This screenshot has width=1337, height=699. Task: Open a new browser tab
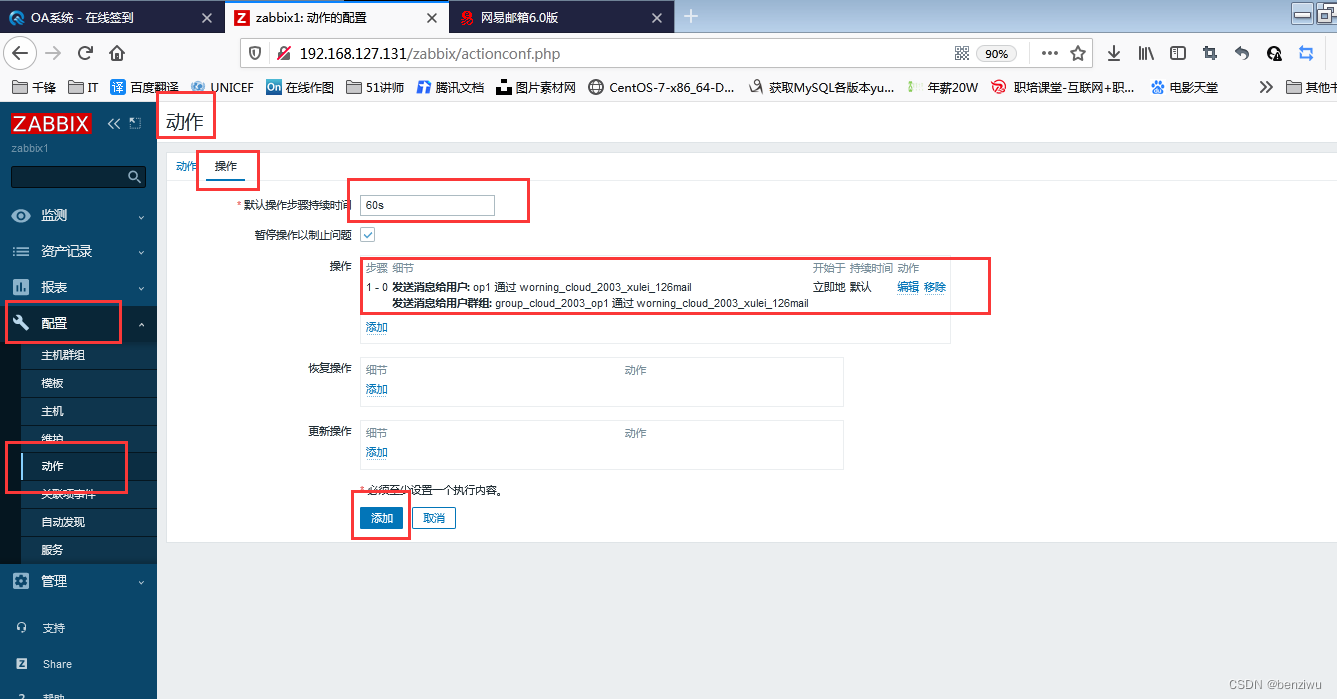(x=690, y=17)
